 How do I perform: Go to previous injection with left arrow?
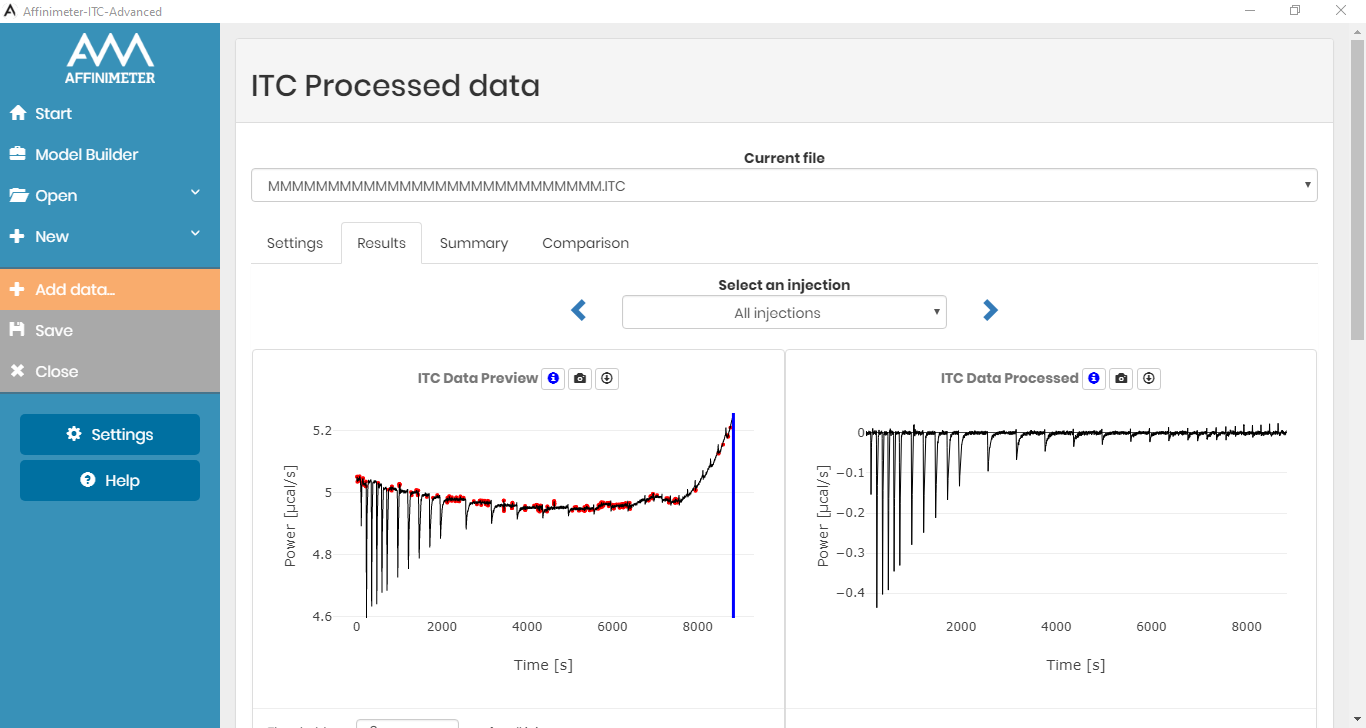[579, 311]
